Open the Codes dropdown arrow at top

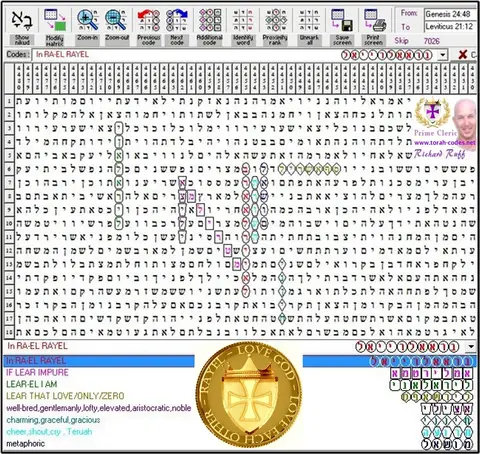pos(442,55)
